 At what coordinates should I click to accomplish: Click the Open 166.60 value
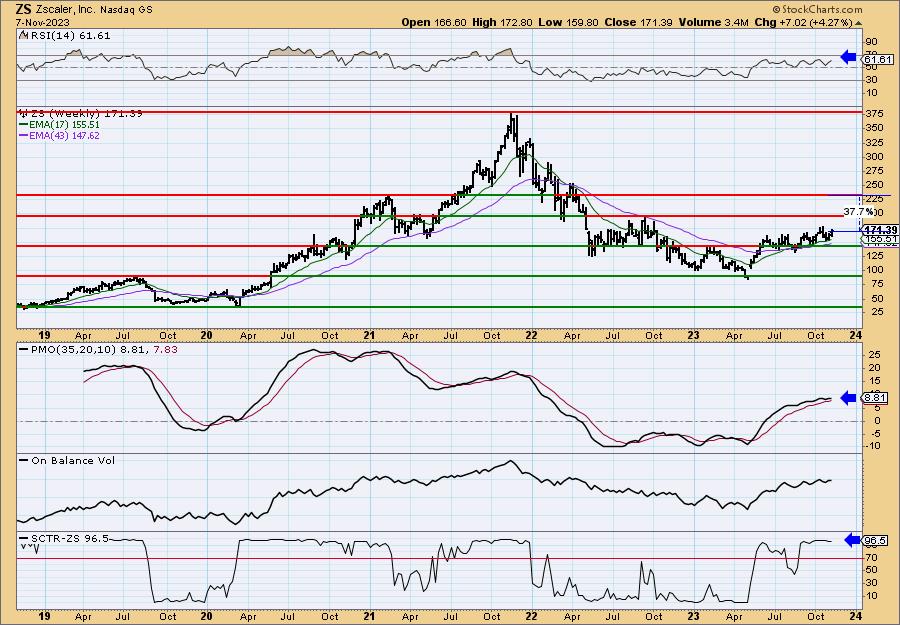pyautogui.click(x=432, y=22)
